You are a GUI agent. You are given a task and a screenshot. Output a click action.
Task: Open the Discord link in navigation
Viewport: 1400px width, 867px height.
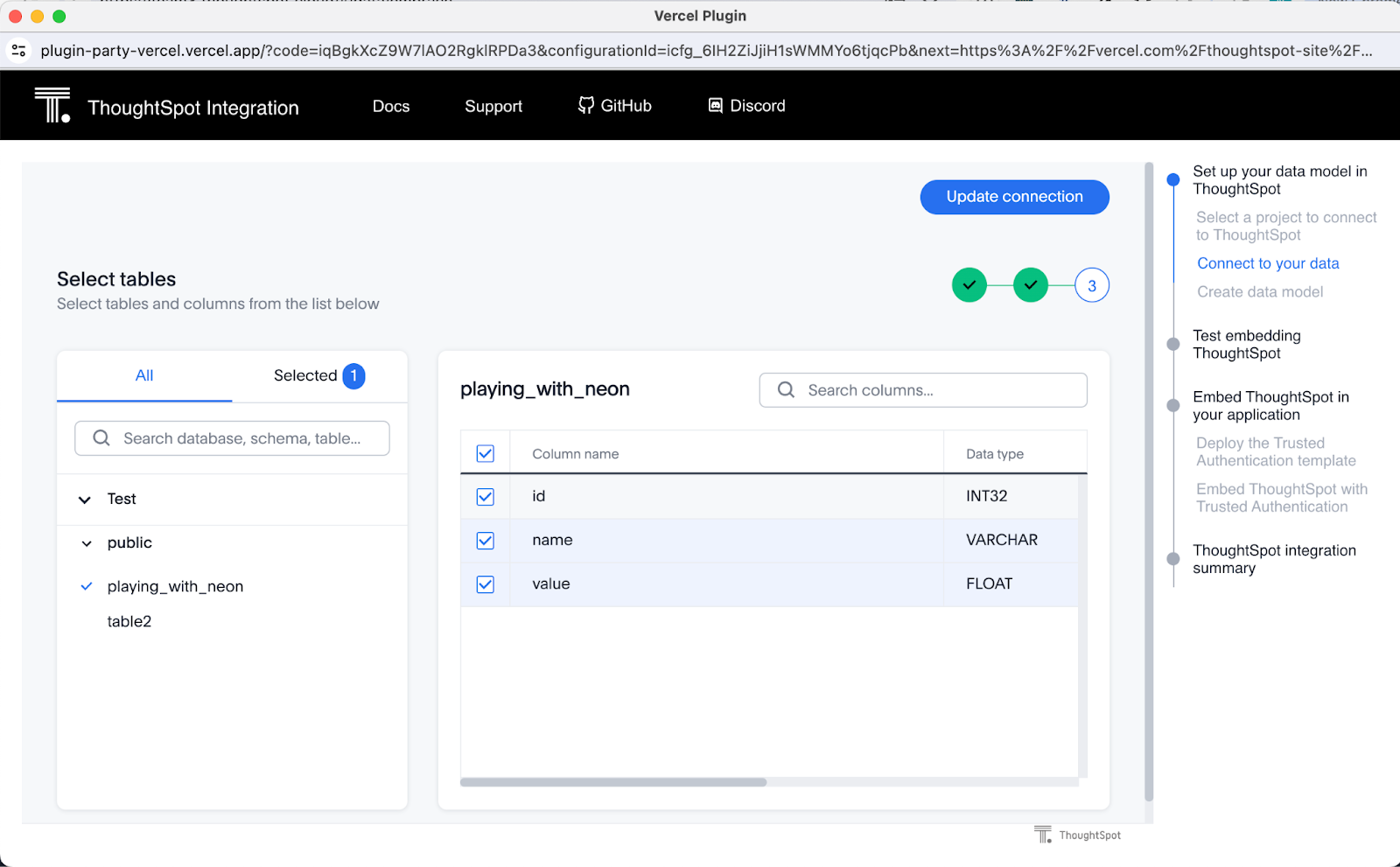(x=746, y=106)
